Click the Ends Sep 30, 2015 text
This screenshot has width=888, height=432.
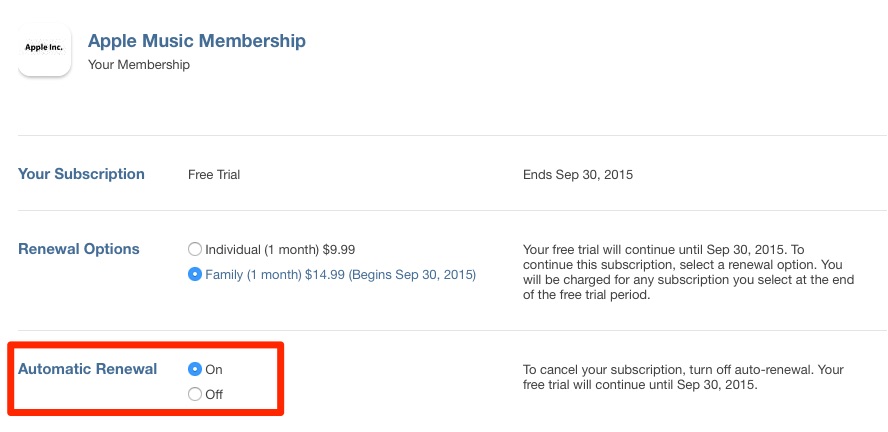tap(578, 175)
